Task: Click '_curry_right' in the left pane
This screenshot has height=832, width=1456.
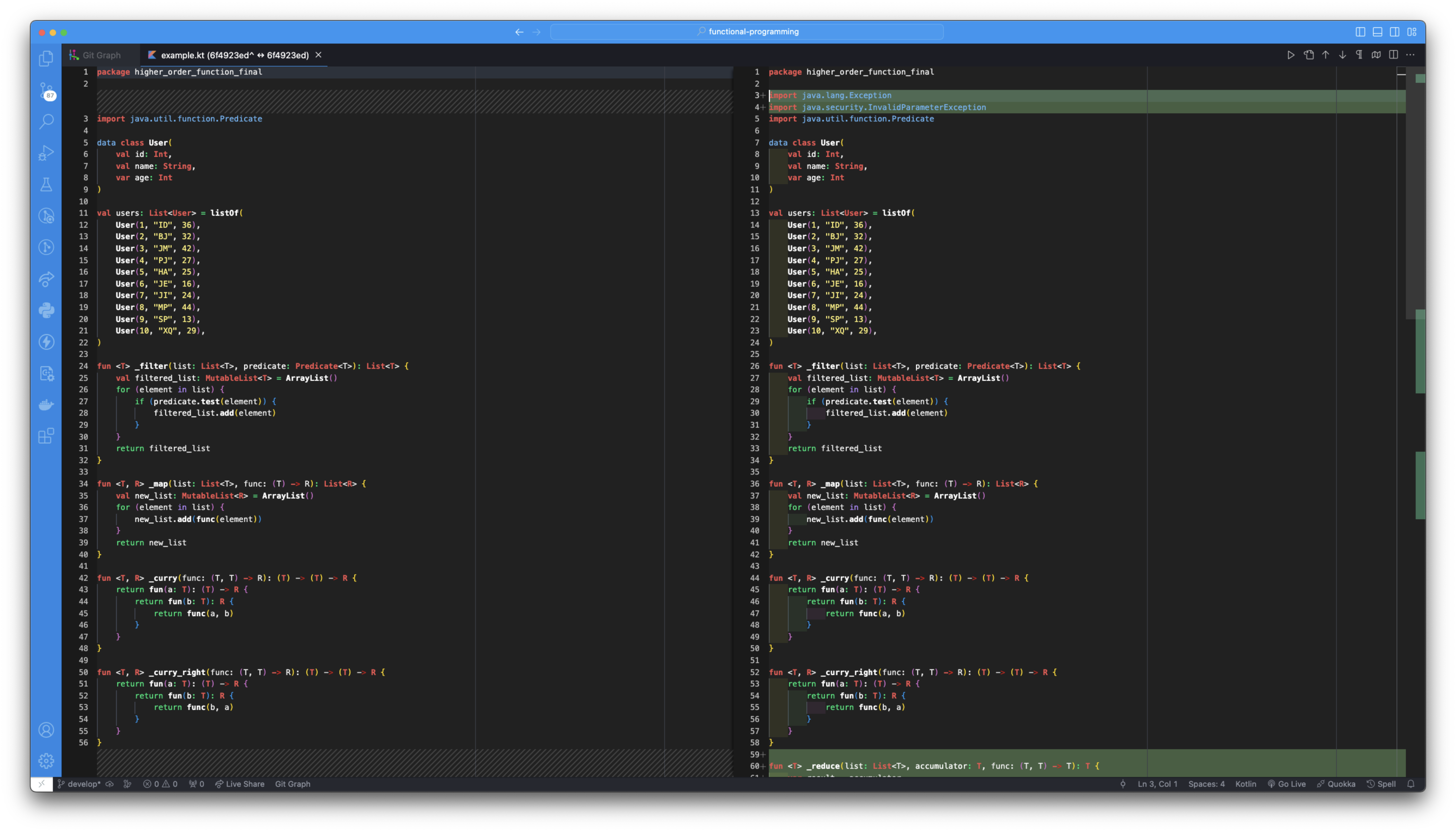Action: point(177,672)
